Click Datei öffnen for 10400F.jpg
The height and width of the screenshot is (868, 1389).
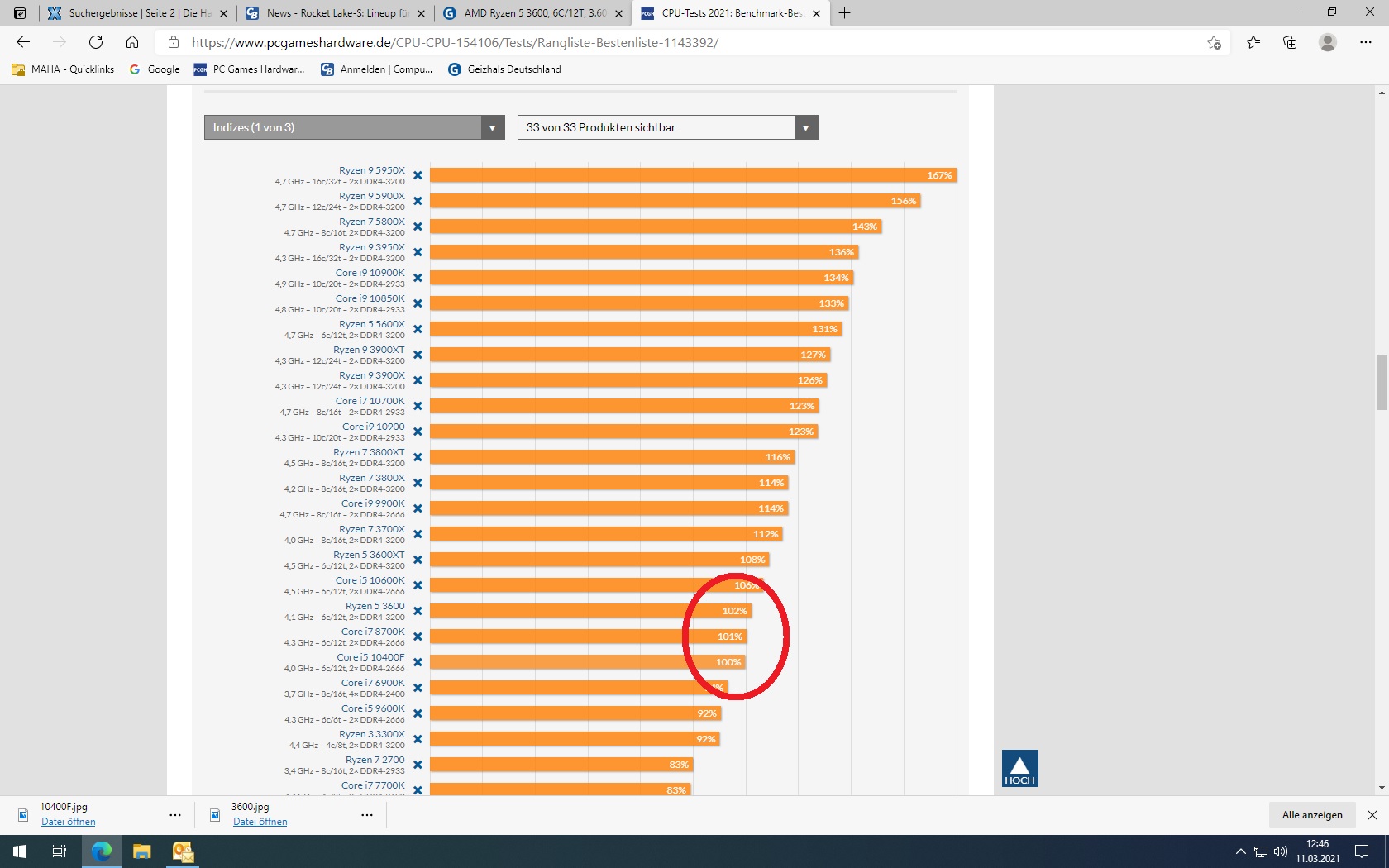point(69,822)
